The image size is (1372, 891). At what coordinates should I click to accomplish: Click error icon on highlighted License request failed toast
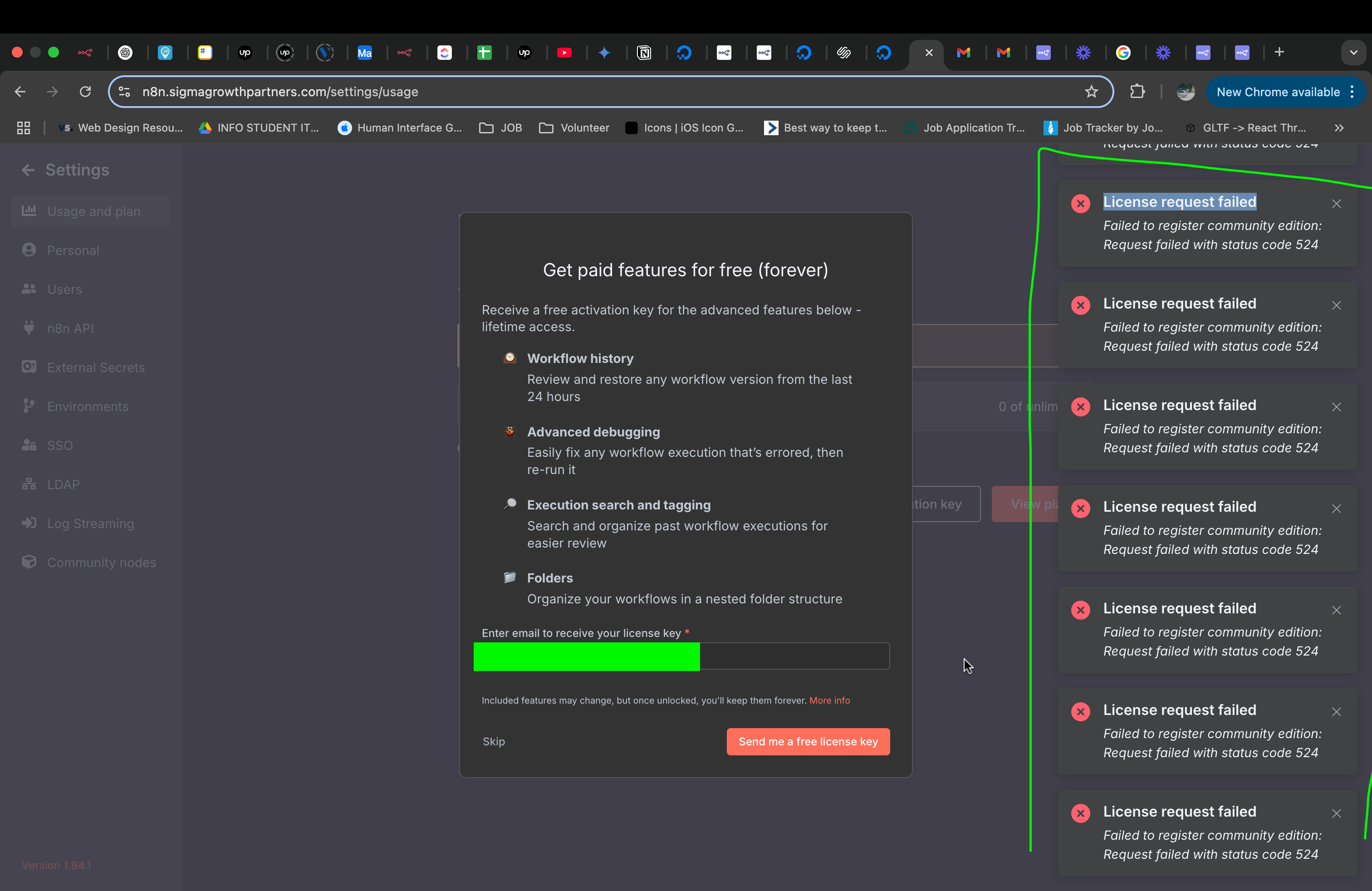(x=1080, y=204)
